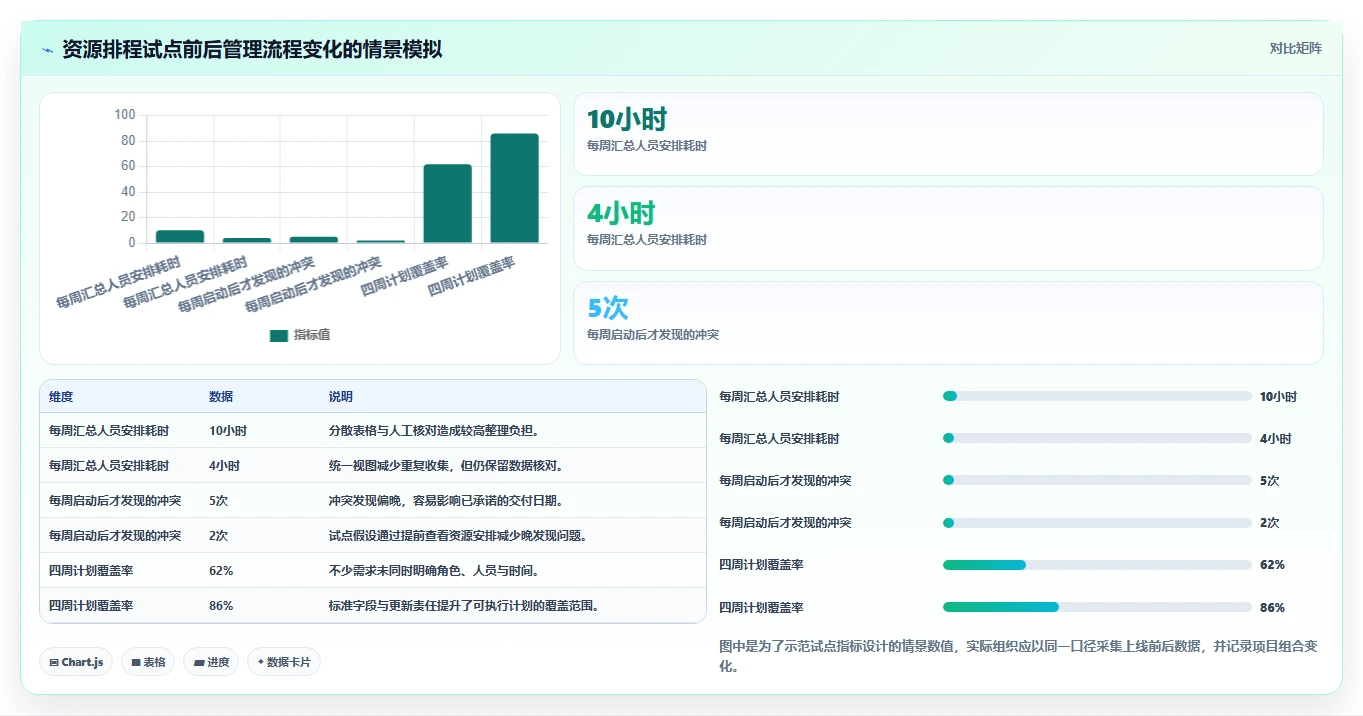Click the footnote starting with 图中是为了示范试点指标设计

click(1018, 656)
